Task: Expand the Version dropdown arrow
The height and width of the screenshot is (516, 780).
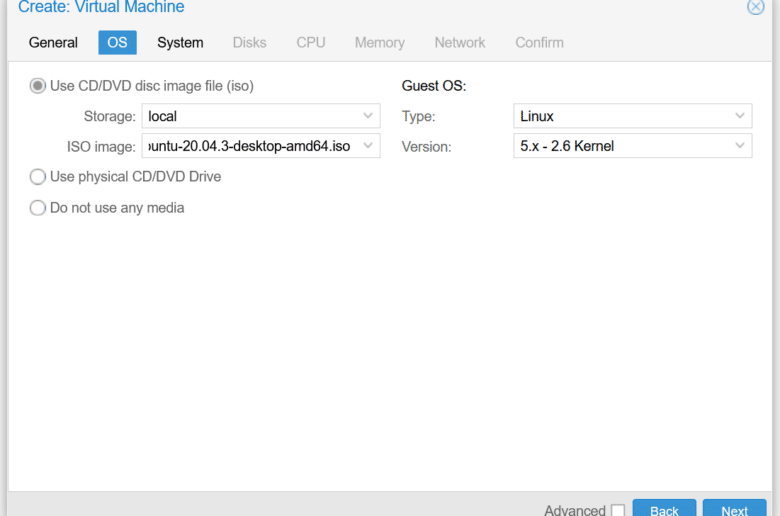Action: click(x=740, y=146)
